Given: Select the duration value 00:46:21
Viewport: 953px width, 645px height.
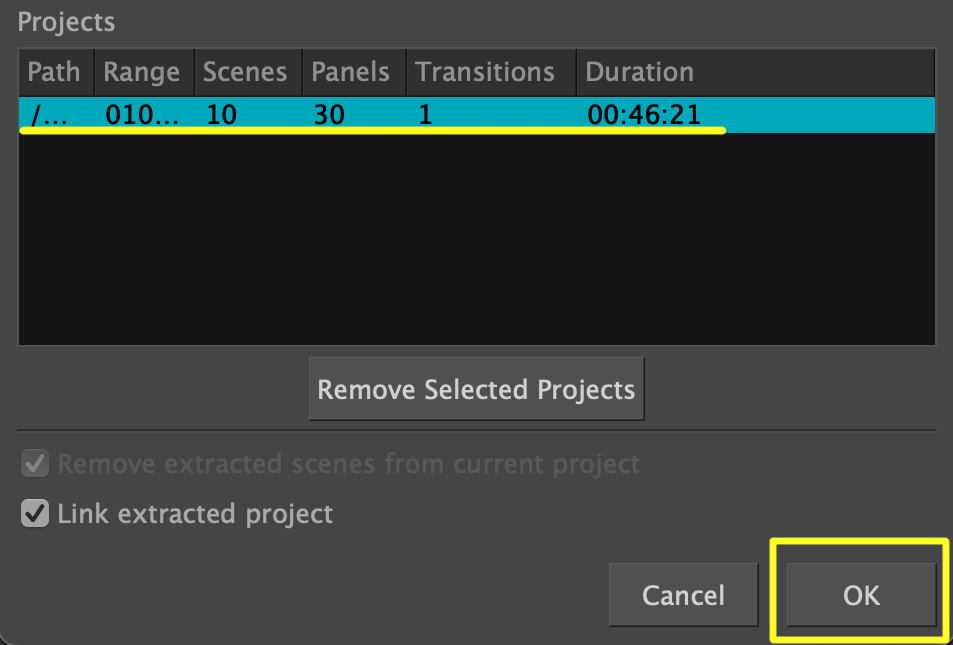Looking at the screenshot, I should tap(644, 114).
